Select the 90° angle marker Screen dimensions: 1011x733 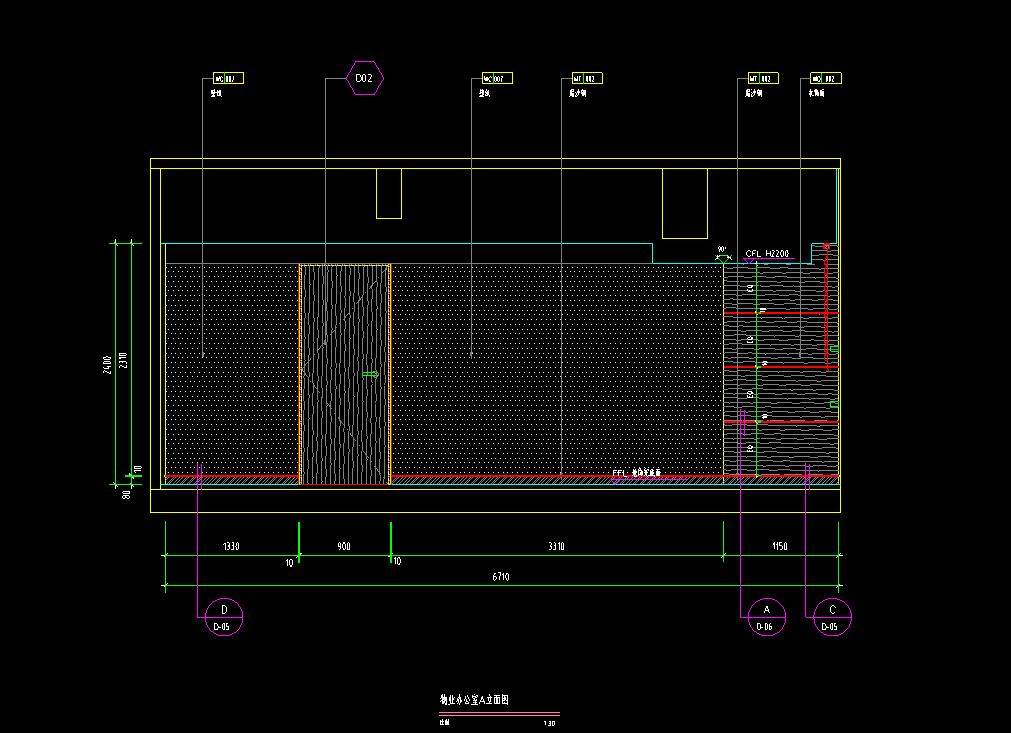[722, 251]
